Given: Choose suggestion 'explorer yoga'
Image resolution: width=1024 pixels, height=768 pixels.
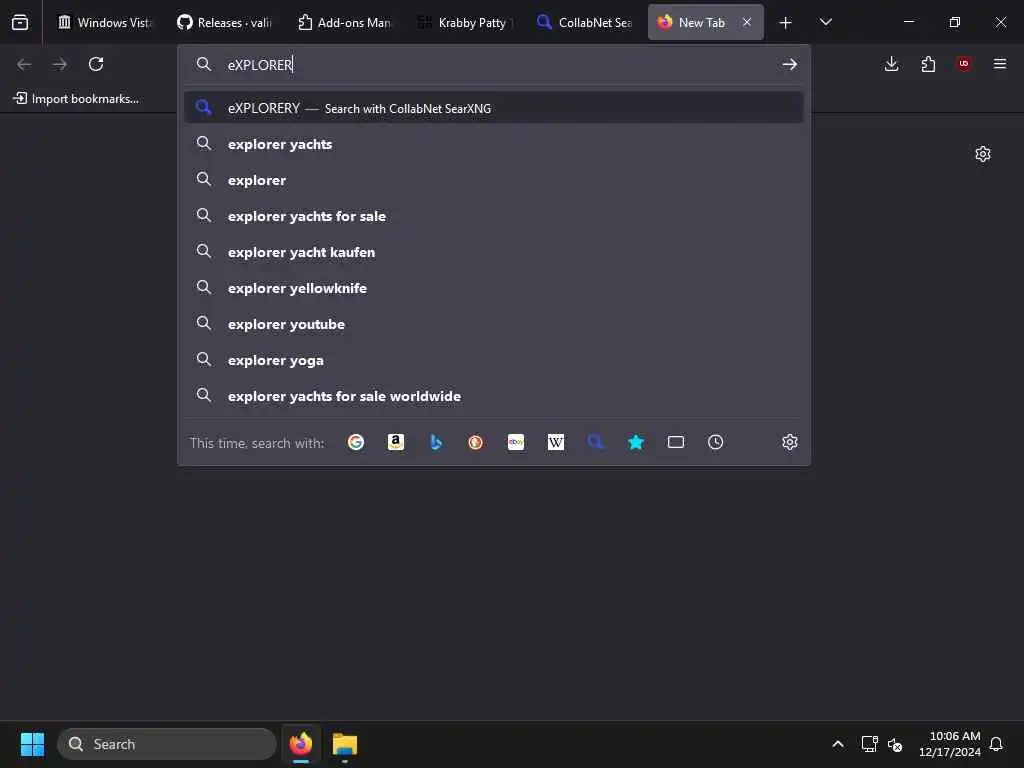Looking at the screenshot, I should click(494, 360).
